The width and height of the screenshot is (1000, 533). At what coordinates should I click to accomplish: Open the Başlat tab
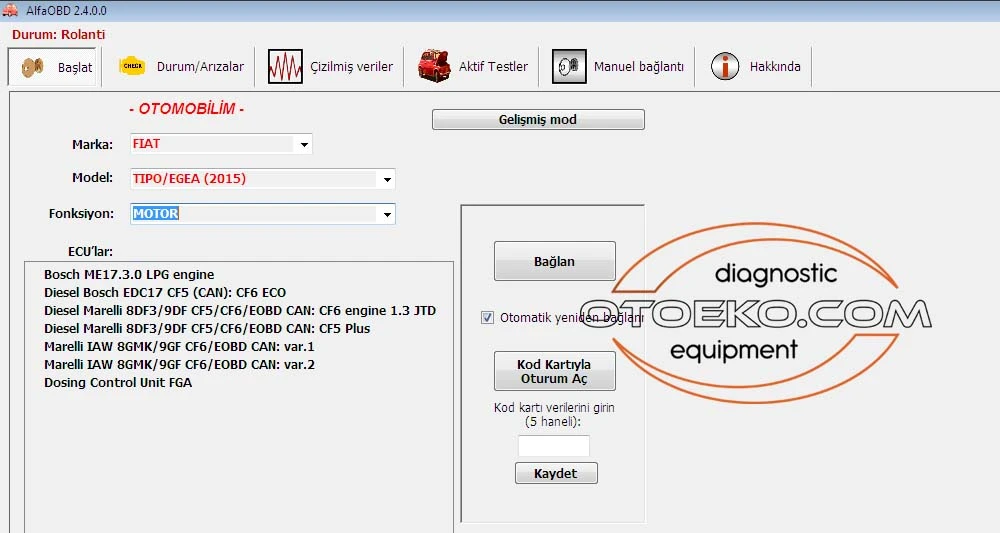click(x=54, y=66)
